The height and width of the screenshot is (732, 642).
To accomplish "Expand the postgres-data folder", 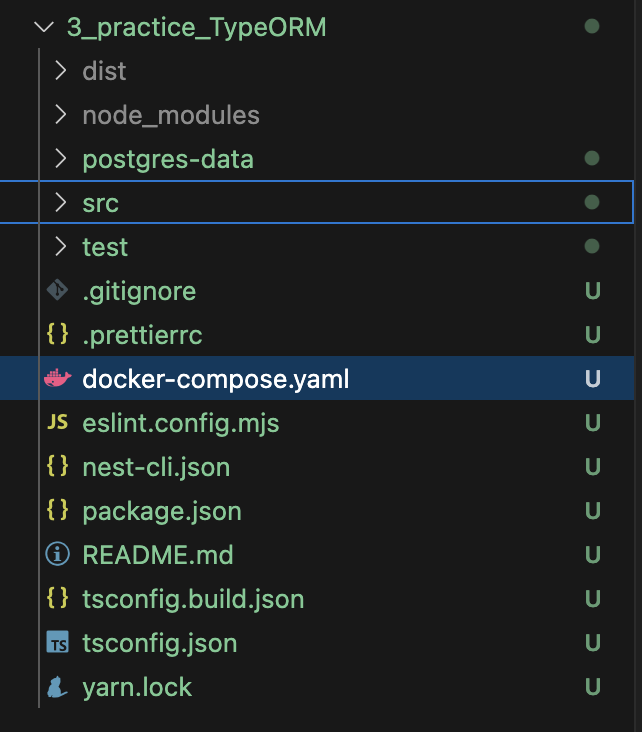I will pyautogui.click(x=60, y=159).
